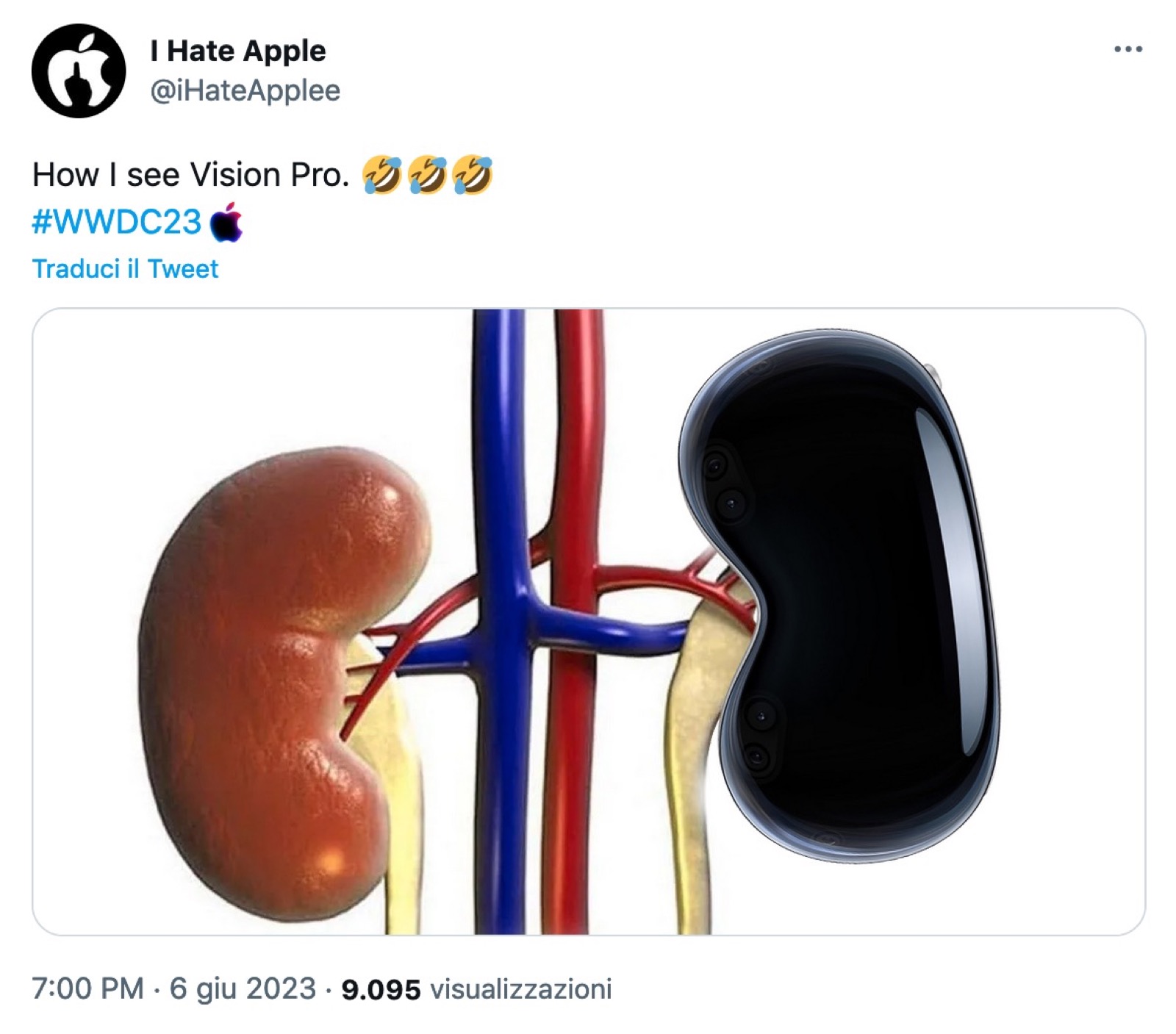Screen dimensions: 1176x1034
Task: Open the I Hate Apple profile avatar
Action: tap(79, 71)
